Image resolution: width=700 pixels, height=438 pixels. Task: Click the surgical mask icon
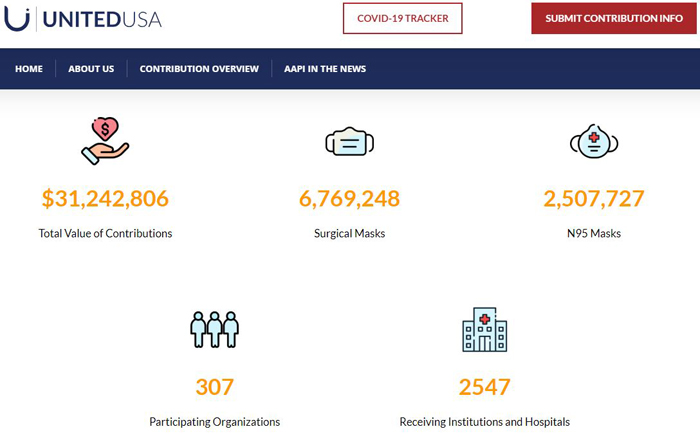[350, 142]
